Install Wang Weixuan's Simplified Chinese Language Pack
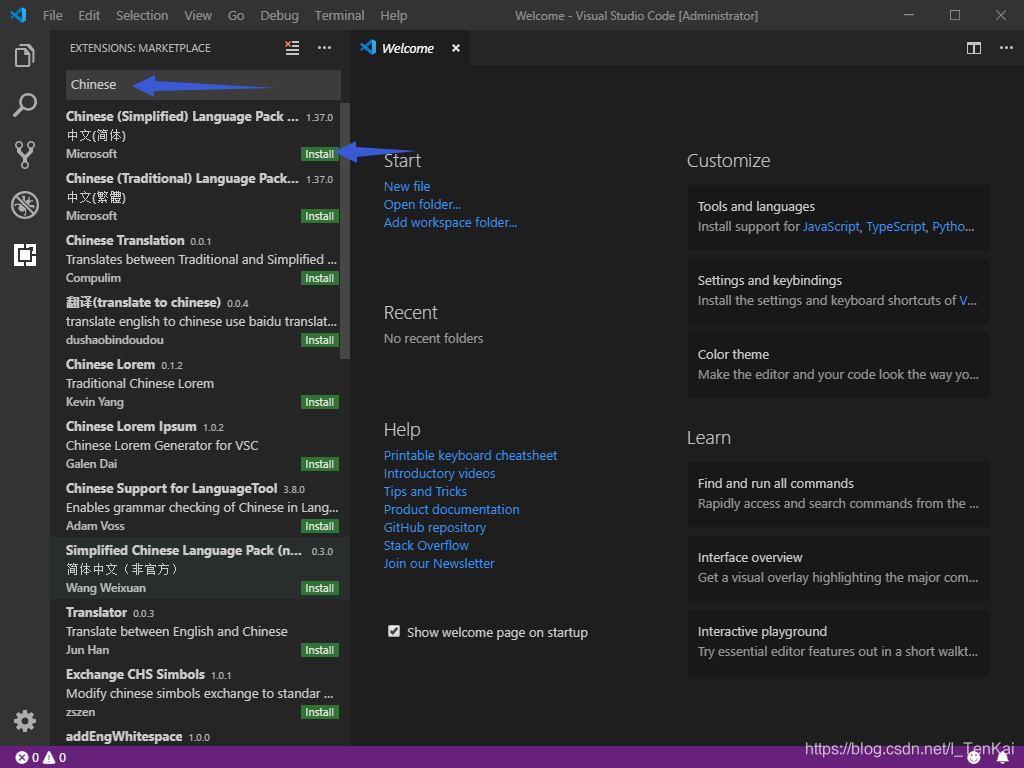The width and height of the screenshot is (1024, 768). (x=319, y=588)
